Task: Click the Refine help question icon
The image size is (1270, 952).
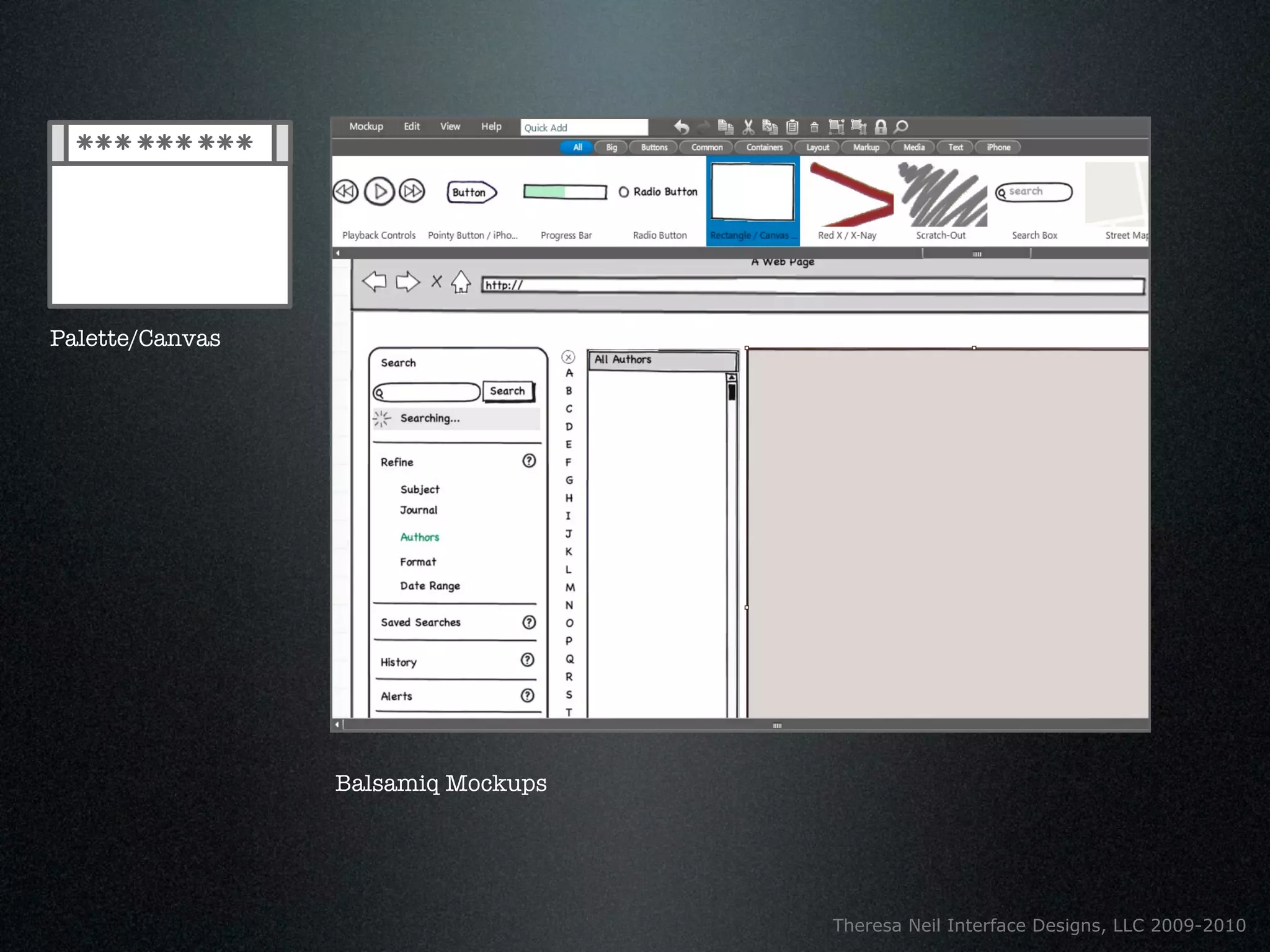Action: [x=529, y=461]
